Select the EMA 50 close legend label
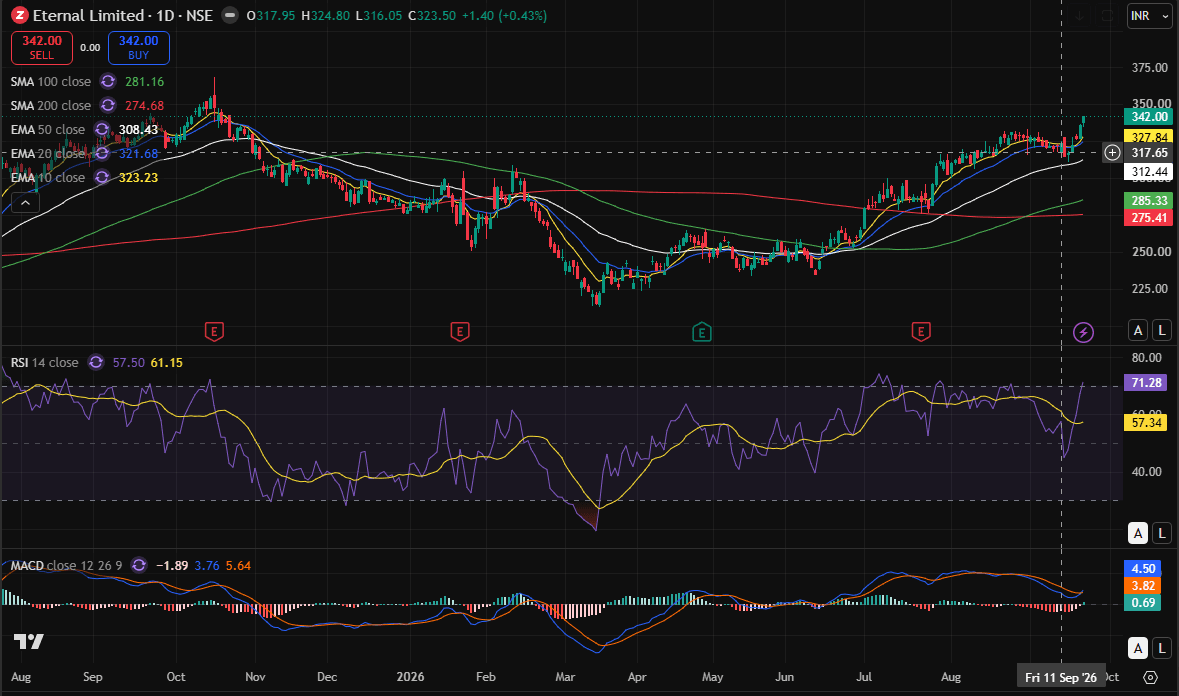This screenshot has height=696, width=1179. (47, 129)
